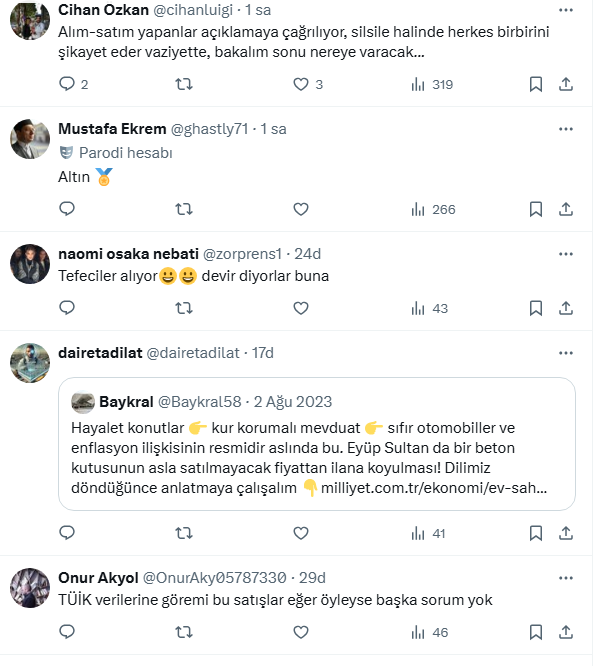Reply to Cihan Ozkan's tweet
609x666 pixels.
tap(68, 85)
